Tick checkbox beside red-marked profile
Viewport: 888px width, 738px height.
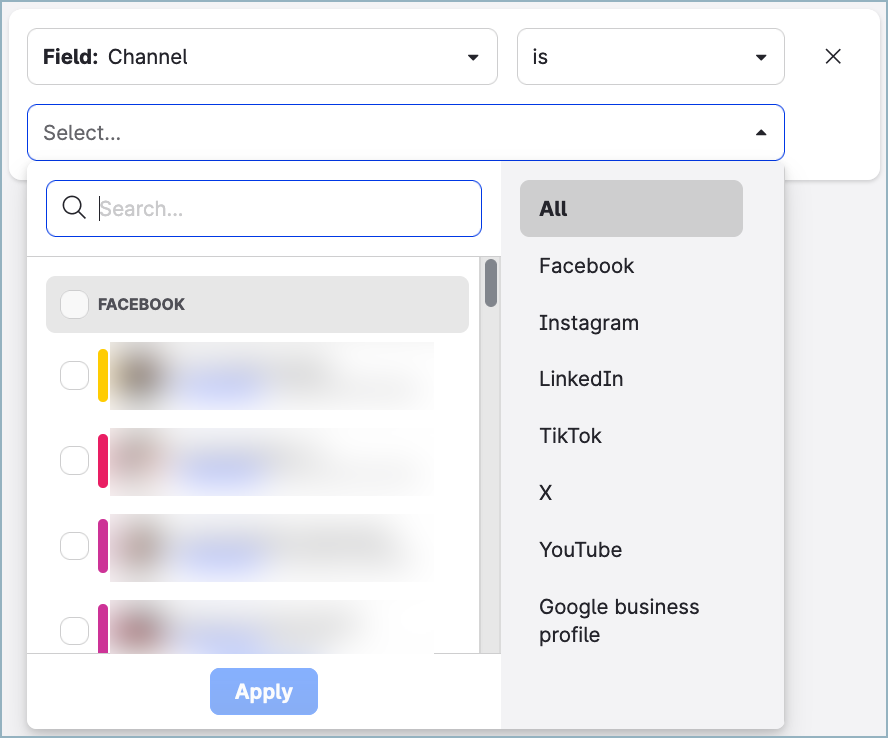[75, 460]
